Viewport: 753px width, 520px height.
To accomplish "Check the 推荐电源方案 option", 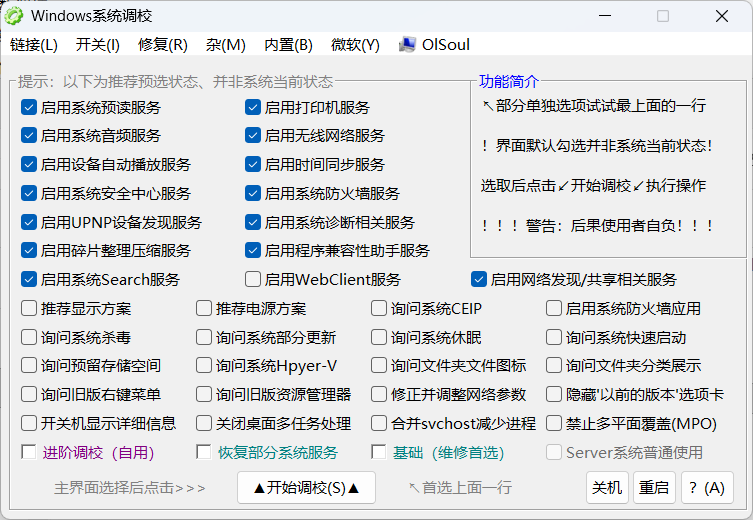I will 204,309.
